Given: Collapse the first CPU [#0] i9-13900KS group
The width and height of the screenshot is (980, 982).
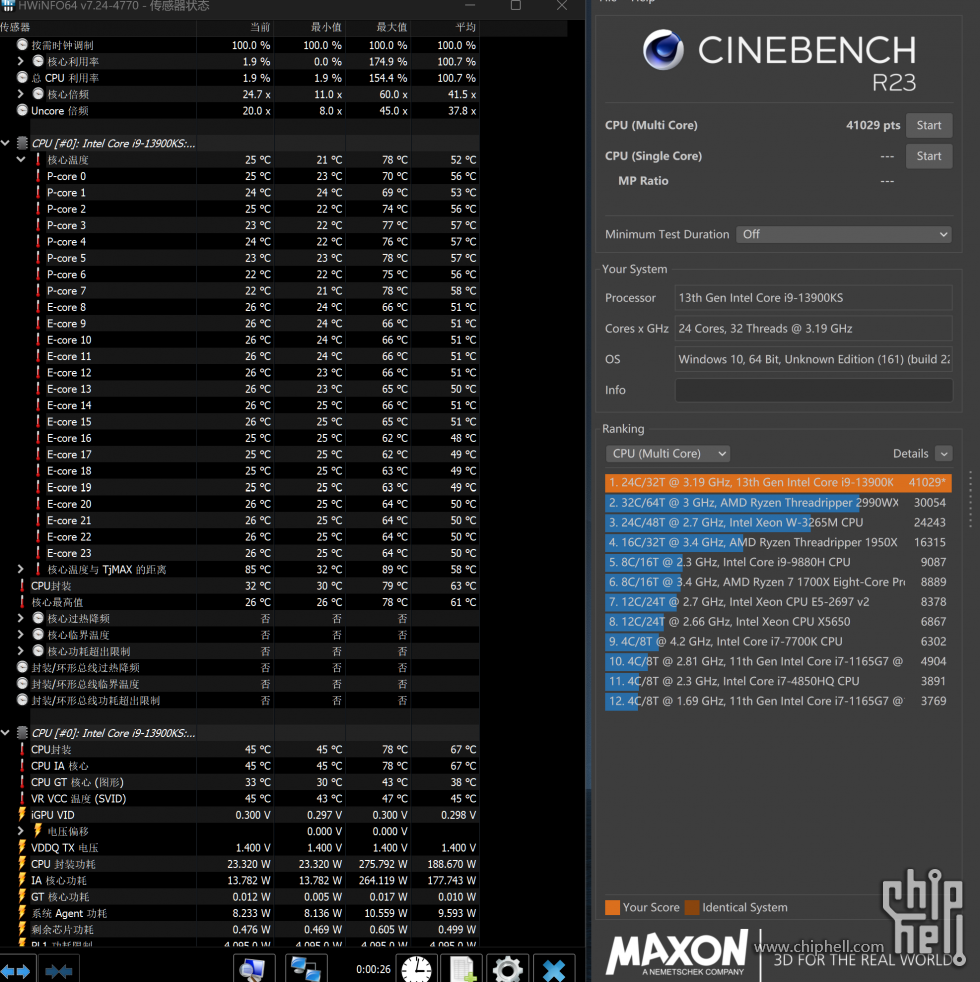Looking at the screenshot, I should [6, 143].
